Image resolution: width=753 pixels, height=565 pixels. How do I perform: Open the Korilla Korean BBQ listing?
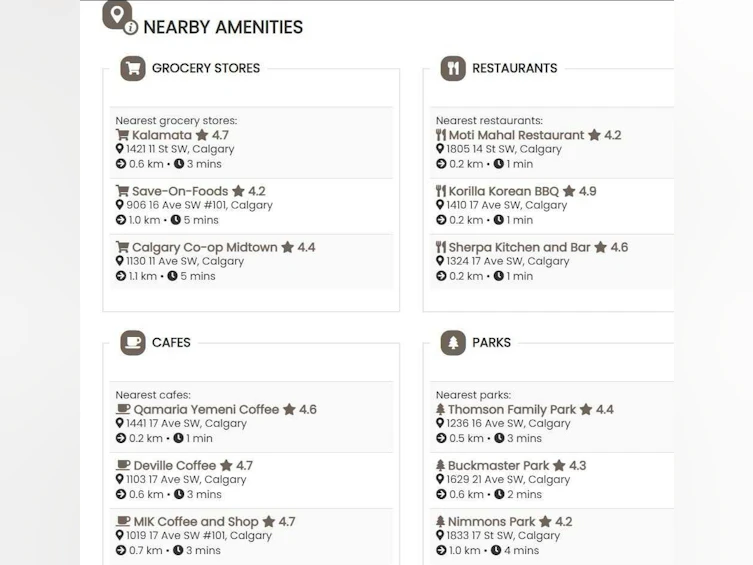504,191
